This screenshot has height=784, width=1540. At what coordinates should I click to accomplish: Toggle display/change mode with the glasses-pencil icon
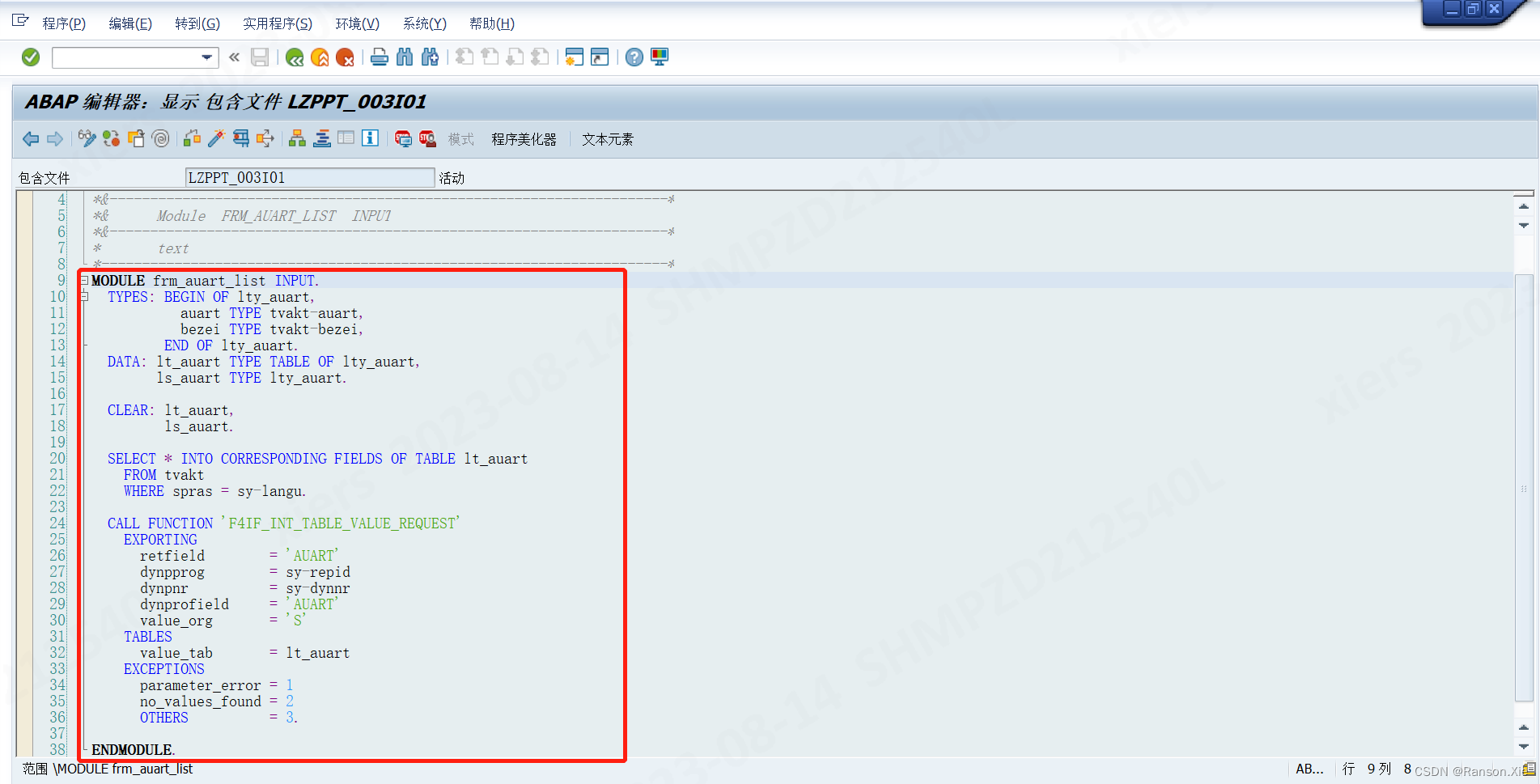[x=87, y=138]
